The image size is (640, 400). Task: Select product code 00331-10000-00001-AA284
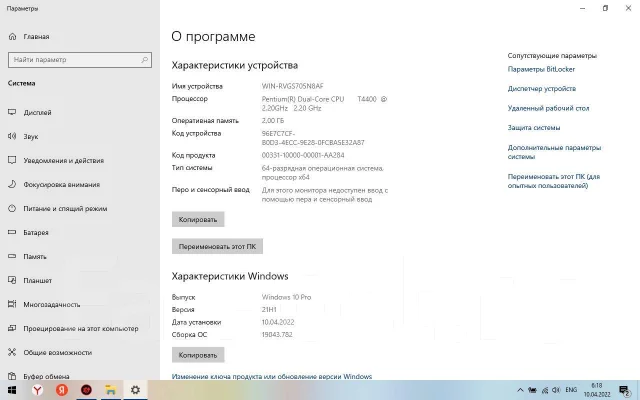303,155
